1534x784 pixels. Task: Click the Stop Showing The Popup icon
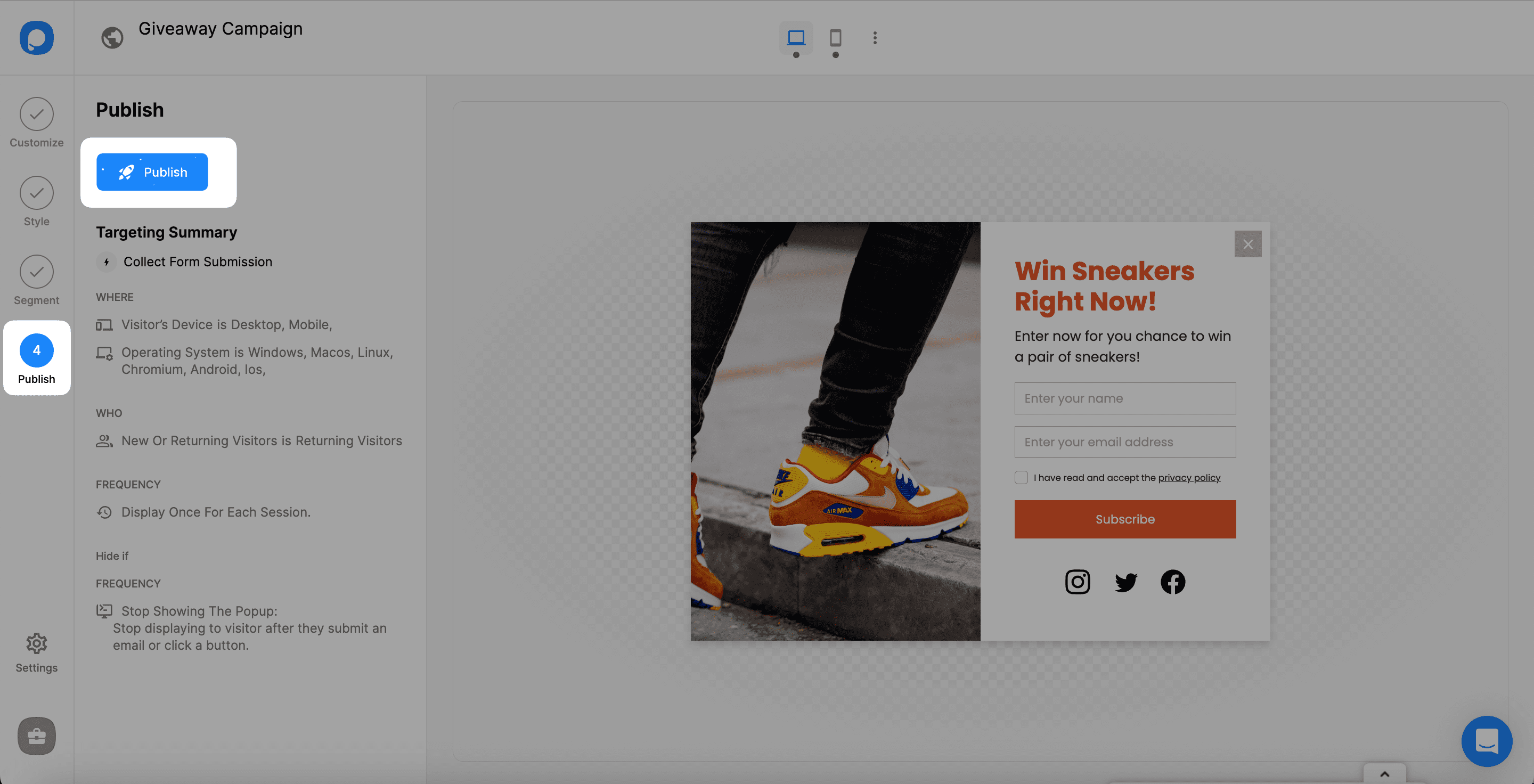(104, 611)
